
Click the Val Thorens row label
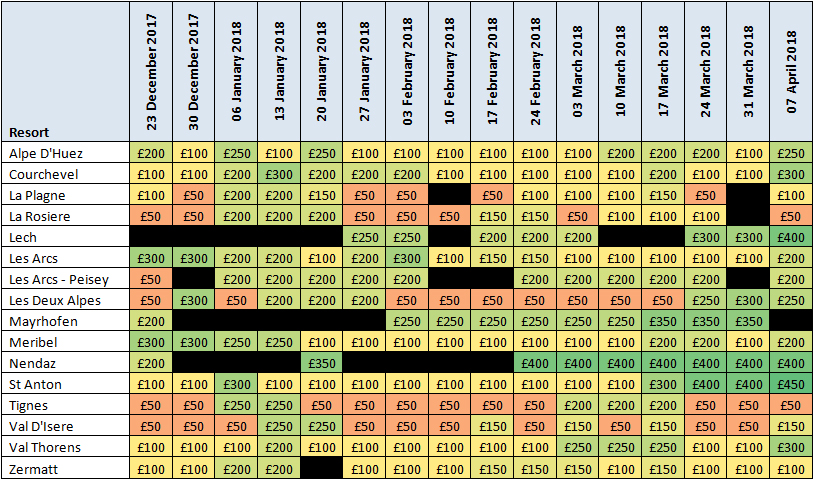click(x=65, y=447)
